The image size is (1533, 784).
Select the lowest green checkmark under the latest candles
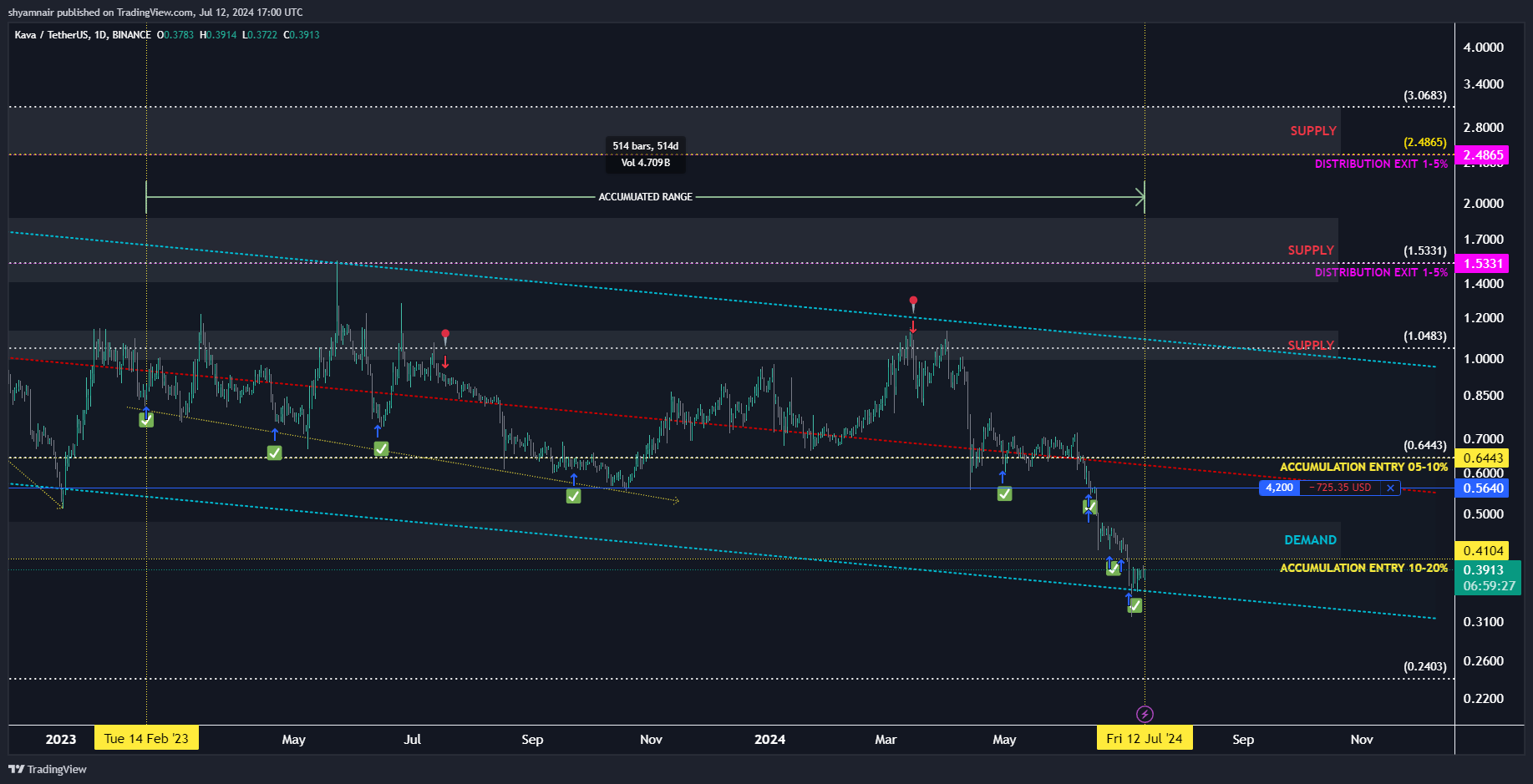1135,605
